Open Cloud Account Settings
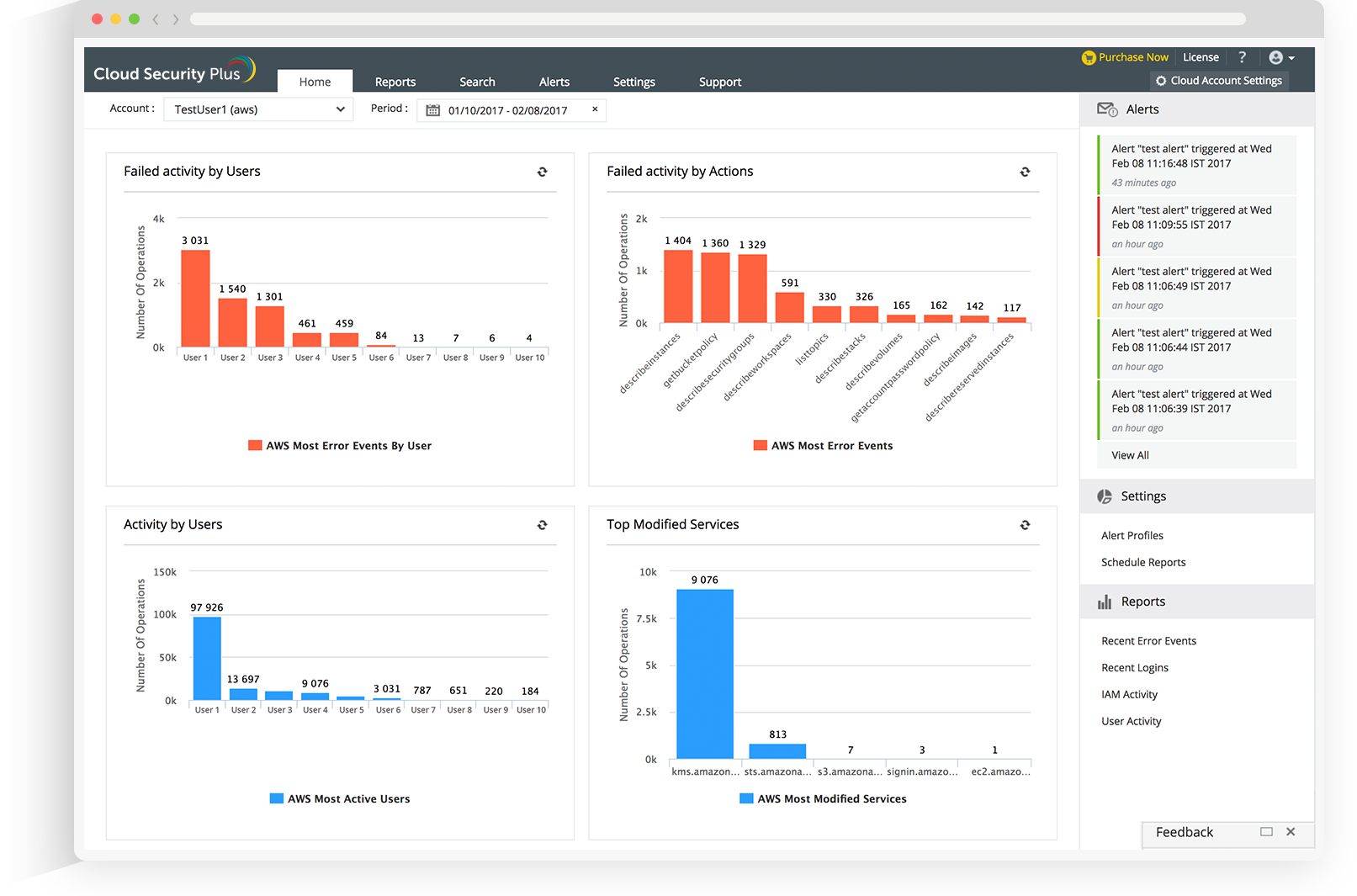 click(x=1219, y=80)
